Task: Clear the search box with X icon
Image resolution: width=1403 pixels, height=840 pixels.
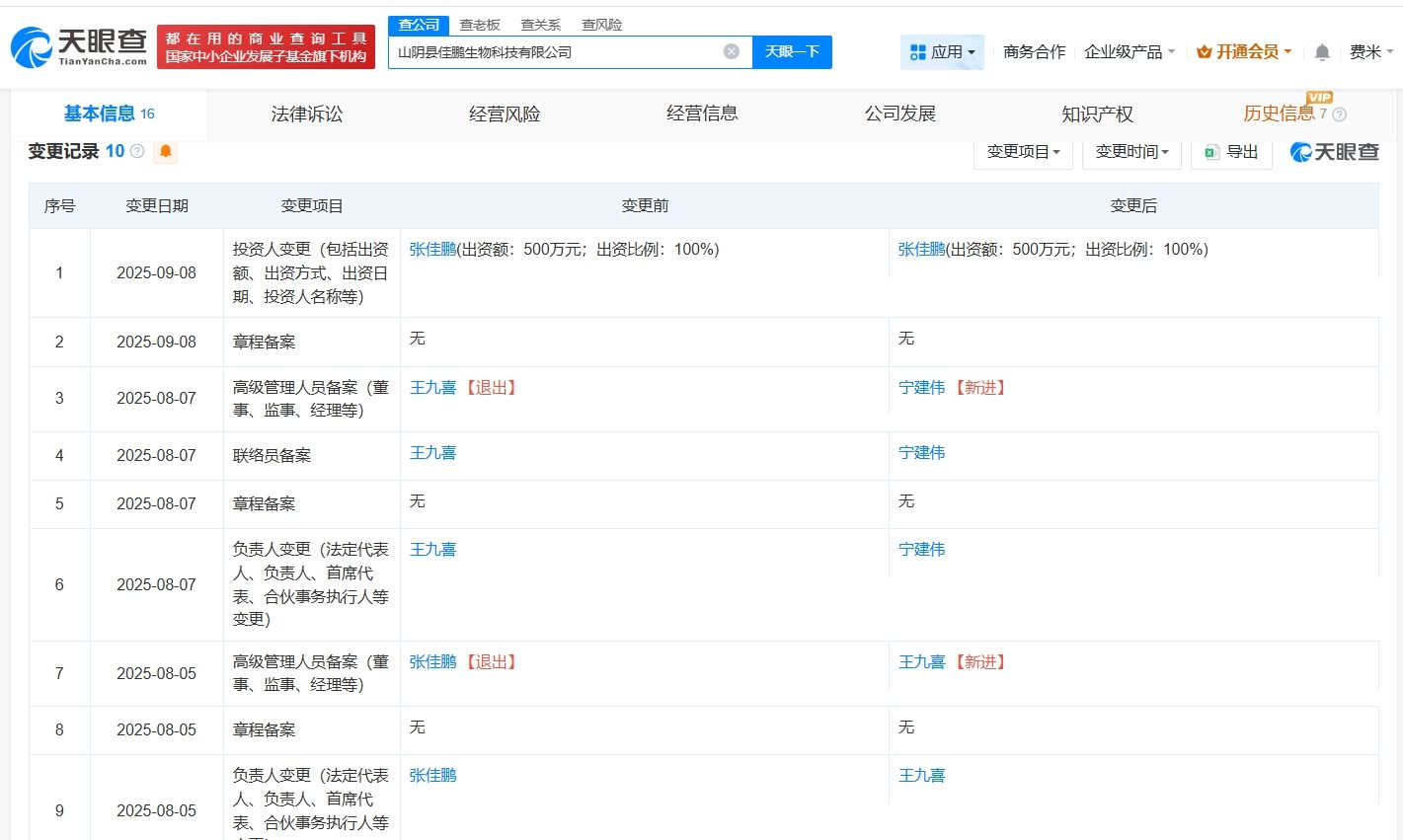Action: pos(731,51)
